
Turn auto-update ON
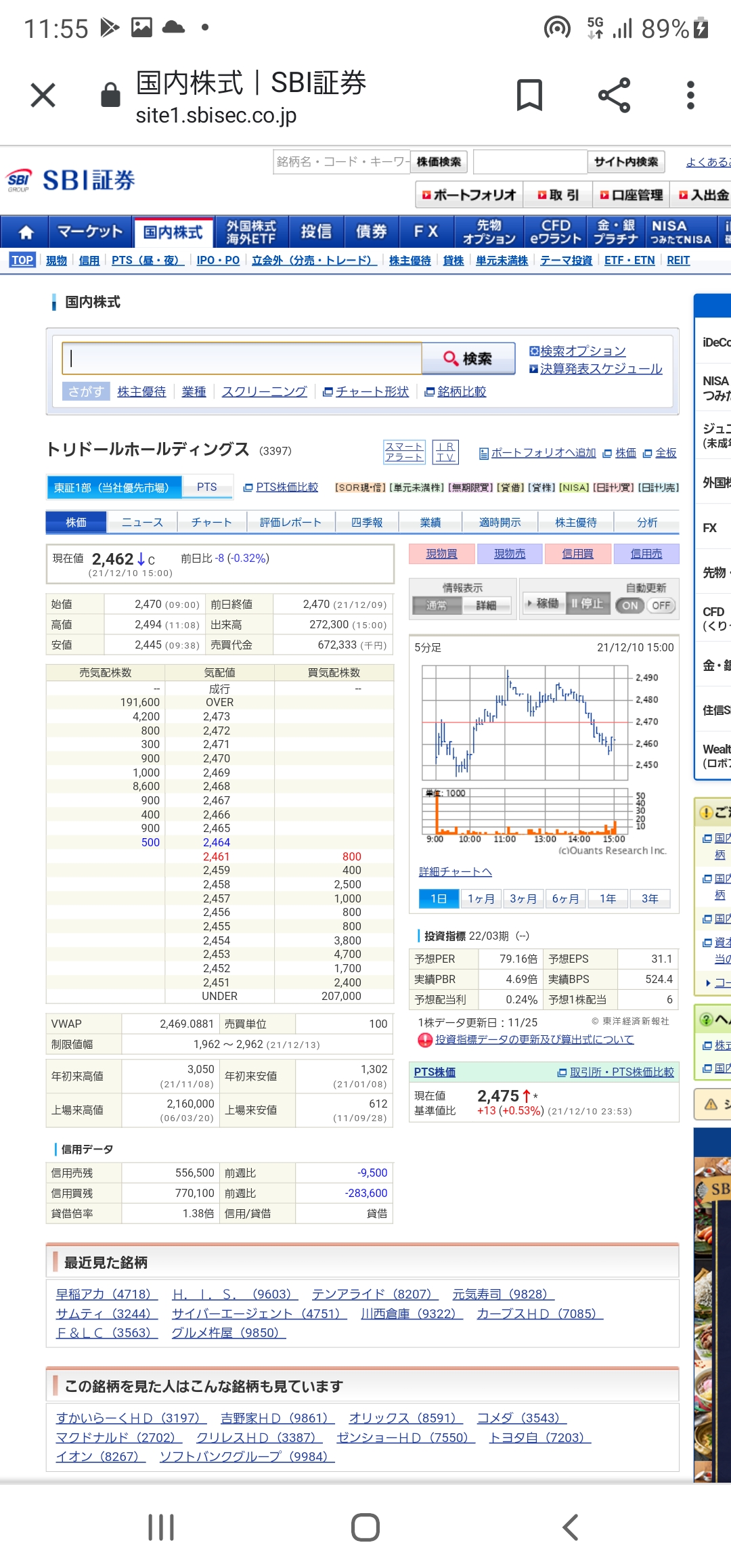[630, 605]
